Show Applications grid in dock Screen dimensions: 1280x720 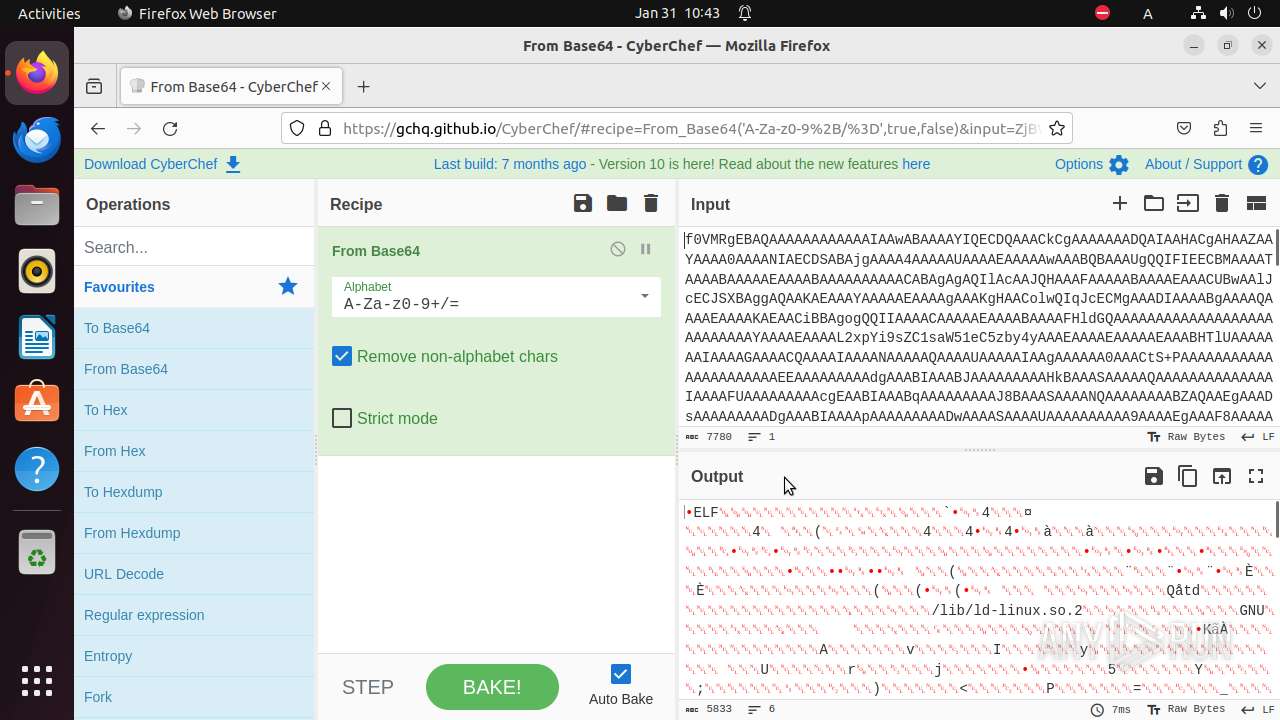[x=37, y=680]
